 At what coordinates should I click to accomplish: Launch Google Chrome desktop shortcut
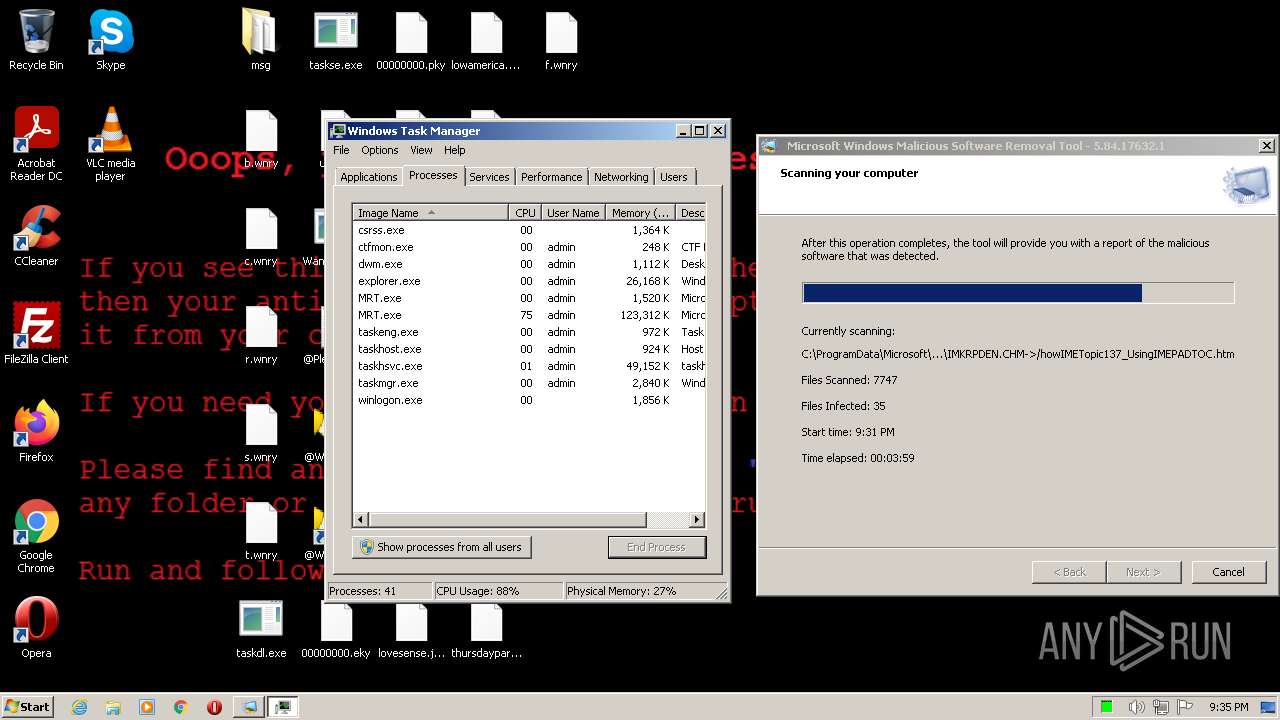(x=36, y=536)
